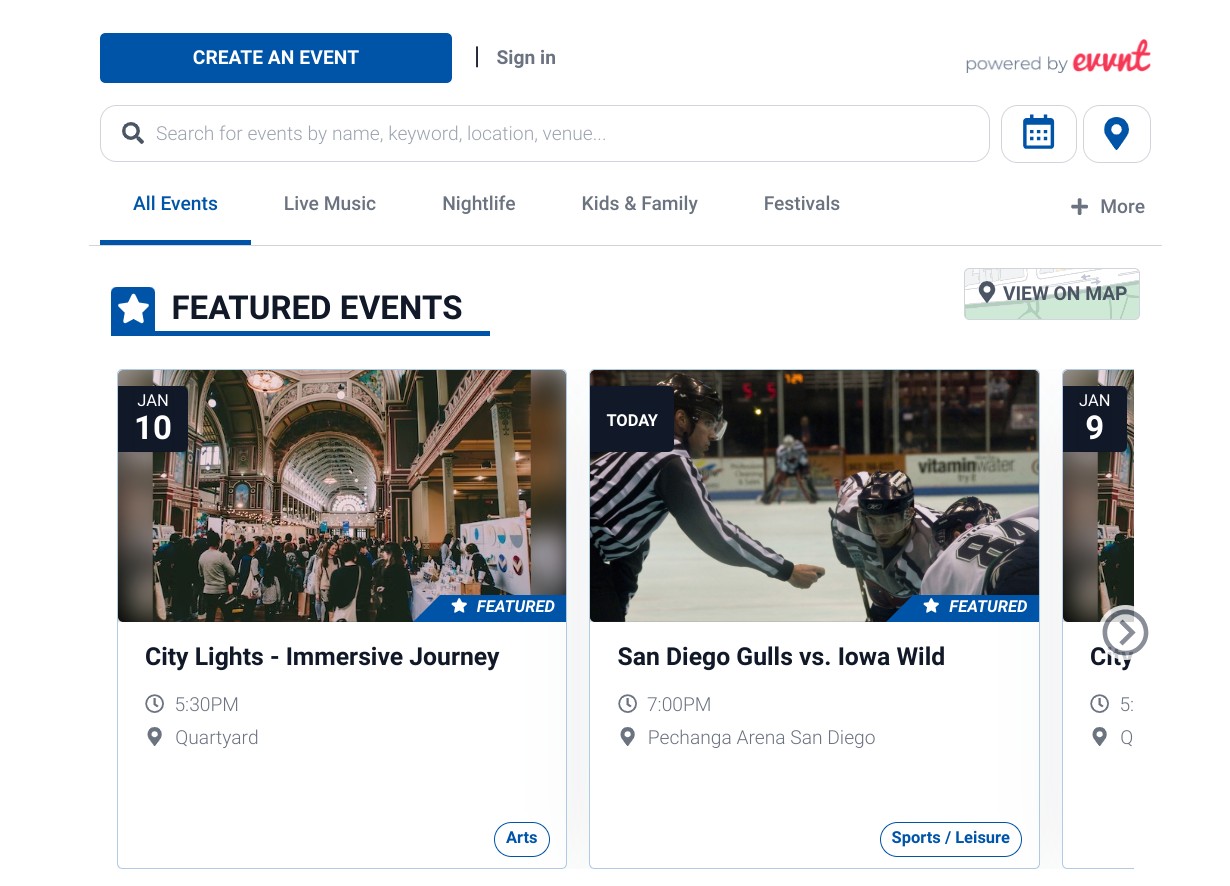Image resolution: width=1230 pixels, height=886 pixels.
Task: Advance carousel with the right chevron arrow
Action: [1125, 632]
